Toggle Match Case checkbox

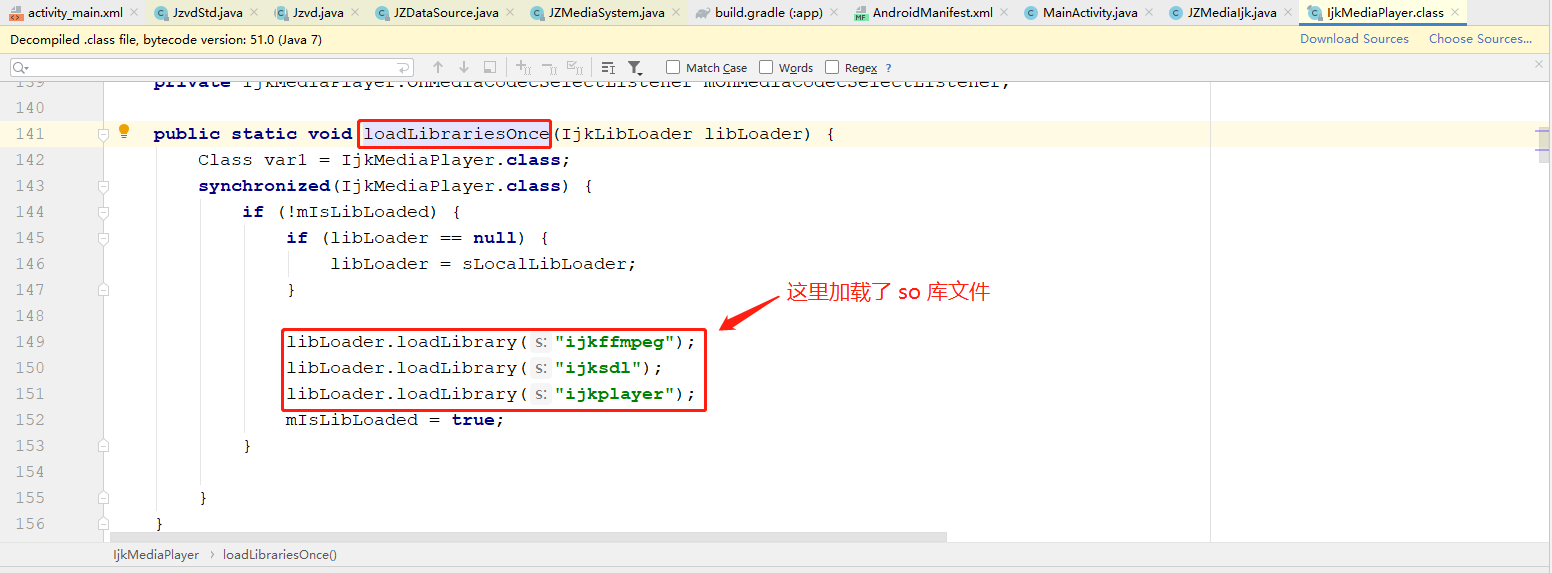[x=673, y=67]
